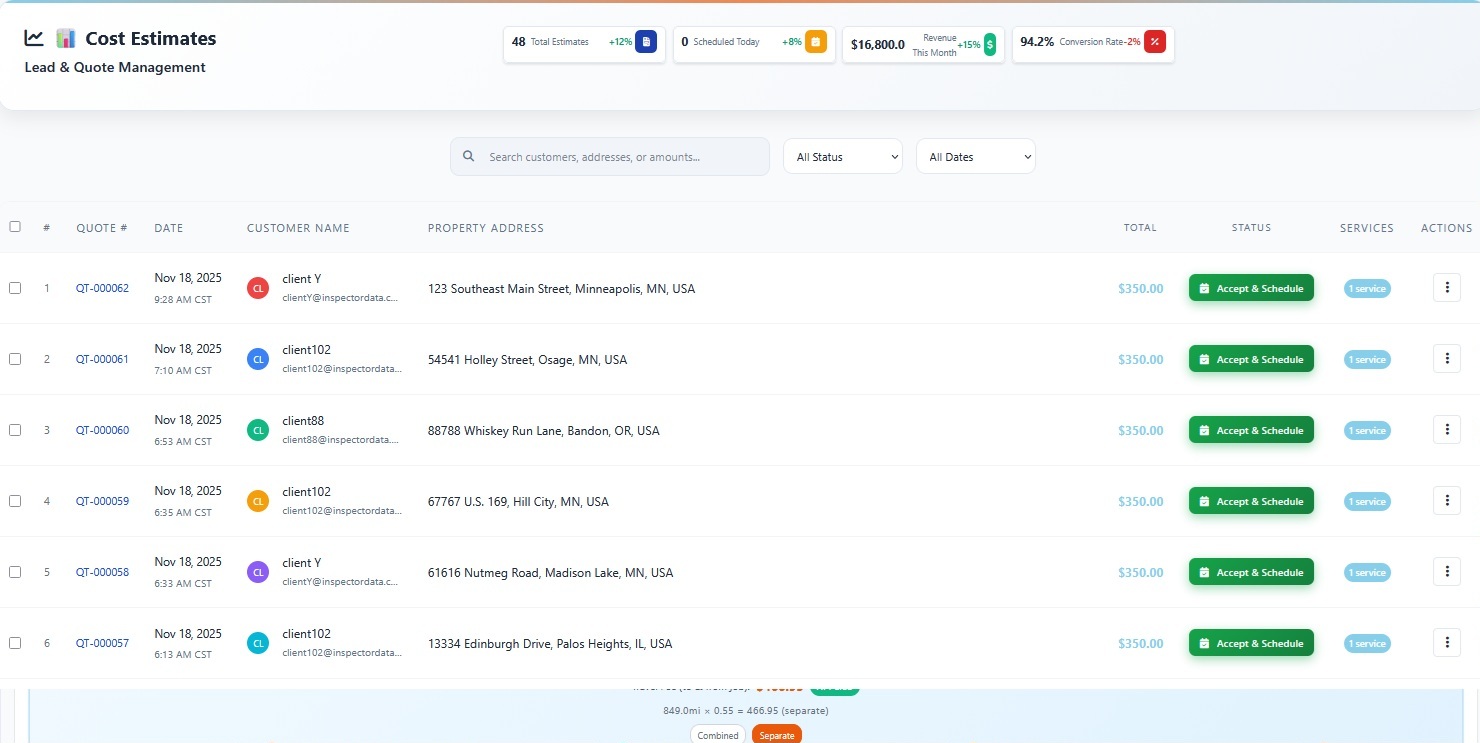Open actions menu for quote QT-000062

tap(1446, 288)
